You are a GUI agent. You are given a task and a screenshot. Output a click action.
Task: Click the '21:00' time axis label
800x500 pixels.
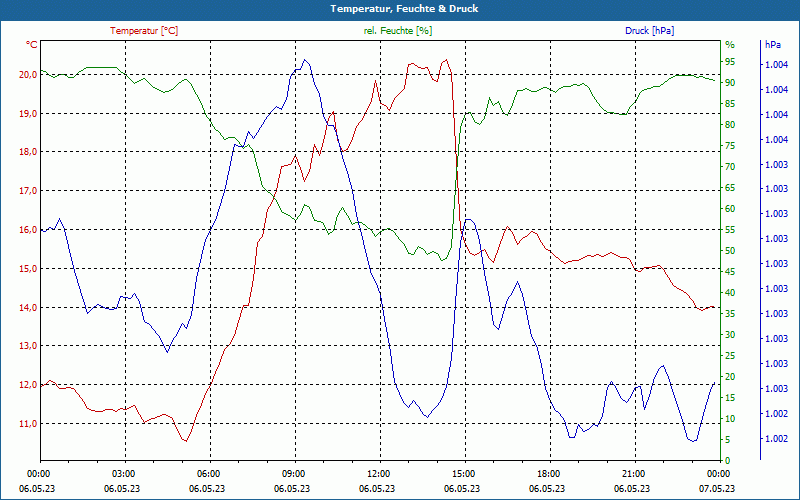pyautogui.click(x=634, y=473)
